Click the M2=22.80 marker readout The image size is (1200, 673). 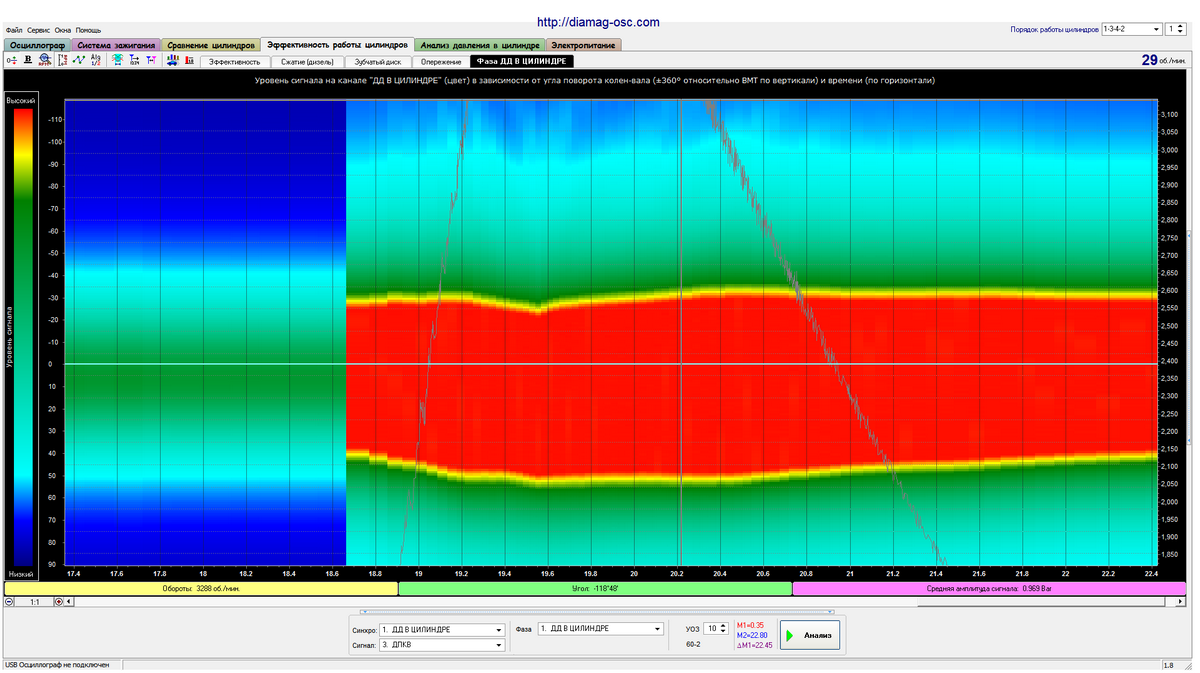(x=752, y=635)
